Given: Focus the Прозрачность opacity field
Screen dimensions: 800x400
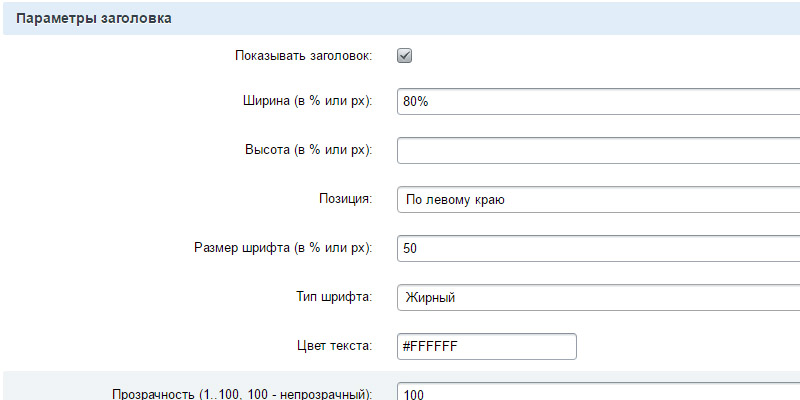Looking at the screenshot, I should coord(598,393).
